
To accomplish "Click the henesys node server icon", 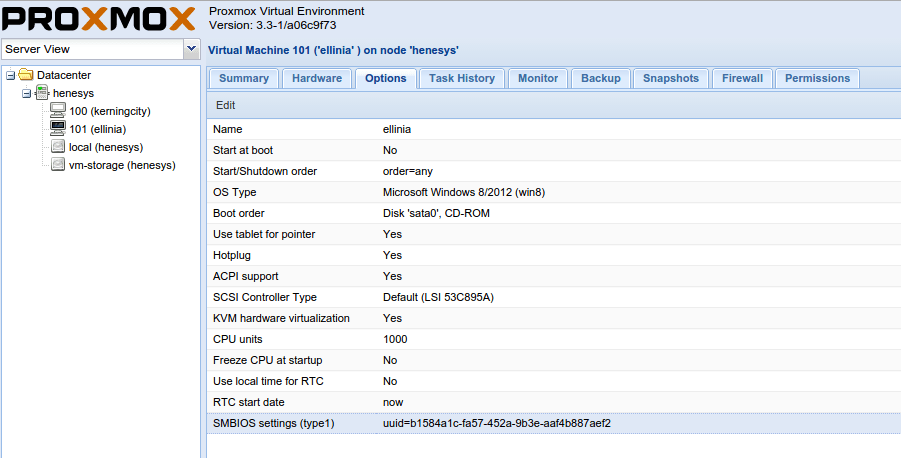I will [x=42, y=93].
